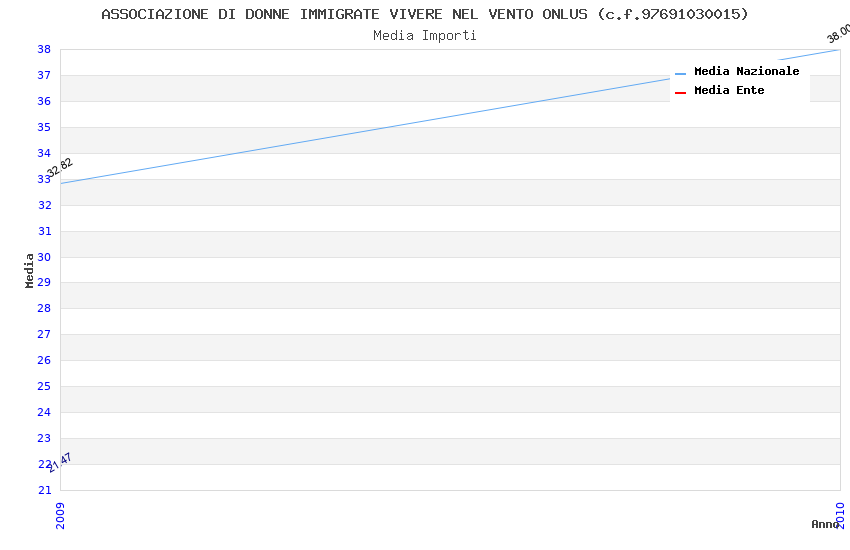Click the y-axis value 26
Screen dimensions: 850x550
pos(44,360)
